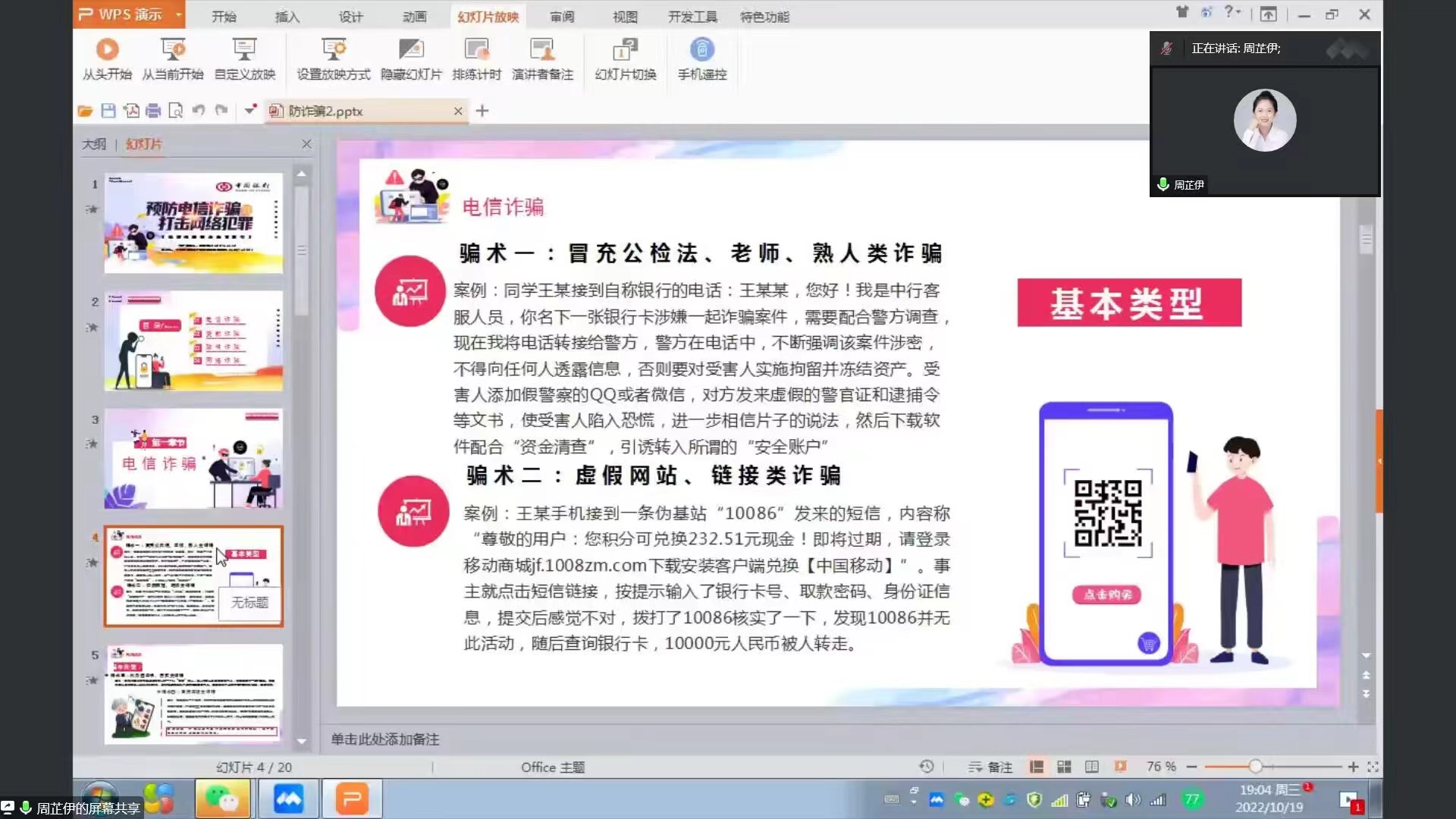Click the 基本类型 button on the slide
The height and width of the screenshot is (819, 1456).
(x=1129, y=303)
